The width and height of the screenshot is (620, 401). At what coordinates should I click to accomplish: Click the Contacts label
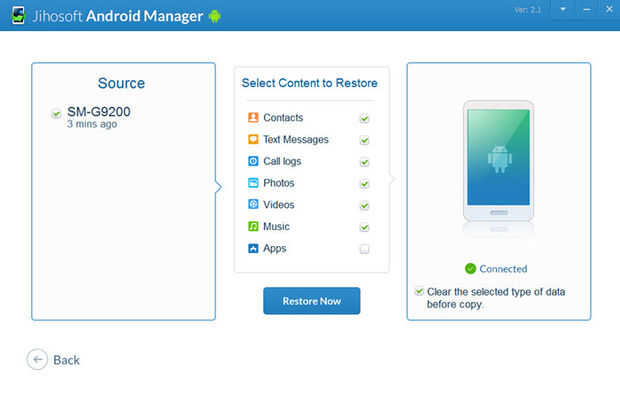click(x=283, y=117)
